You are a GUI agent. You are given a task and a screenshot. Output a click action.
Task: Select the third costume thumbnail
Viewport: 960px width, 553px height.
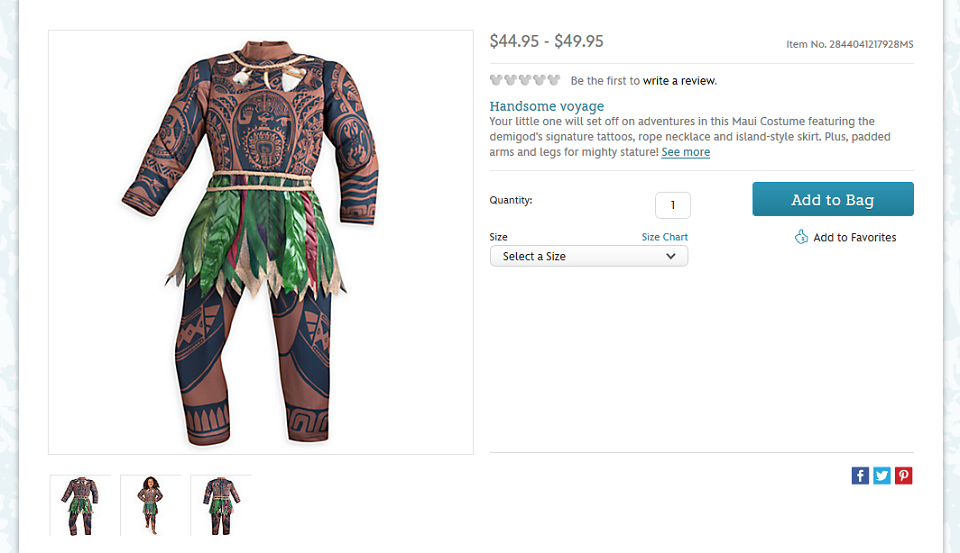[x=221, y=505]
